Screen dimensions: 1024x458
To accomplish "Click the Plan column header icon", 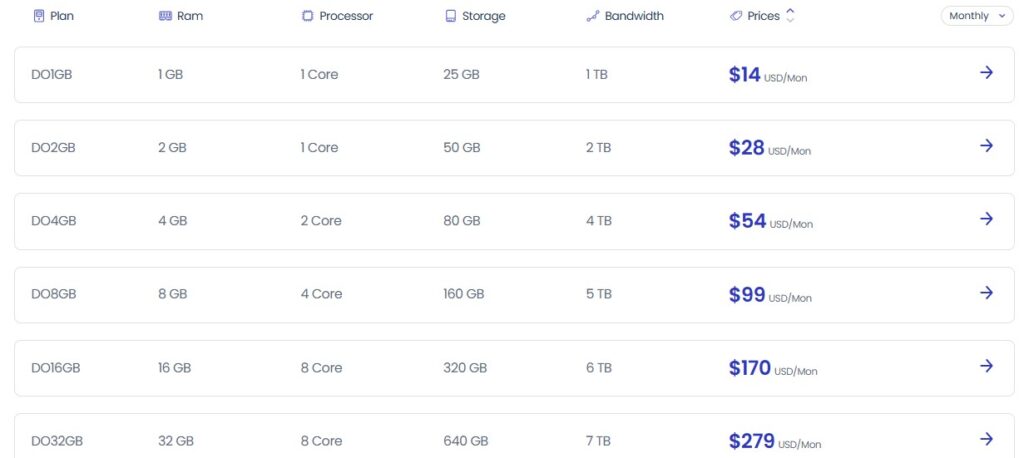I will (39, 16).
